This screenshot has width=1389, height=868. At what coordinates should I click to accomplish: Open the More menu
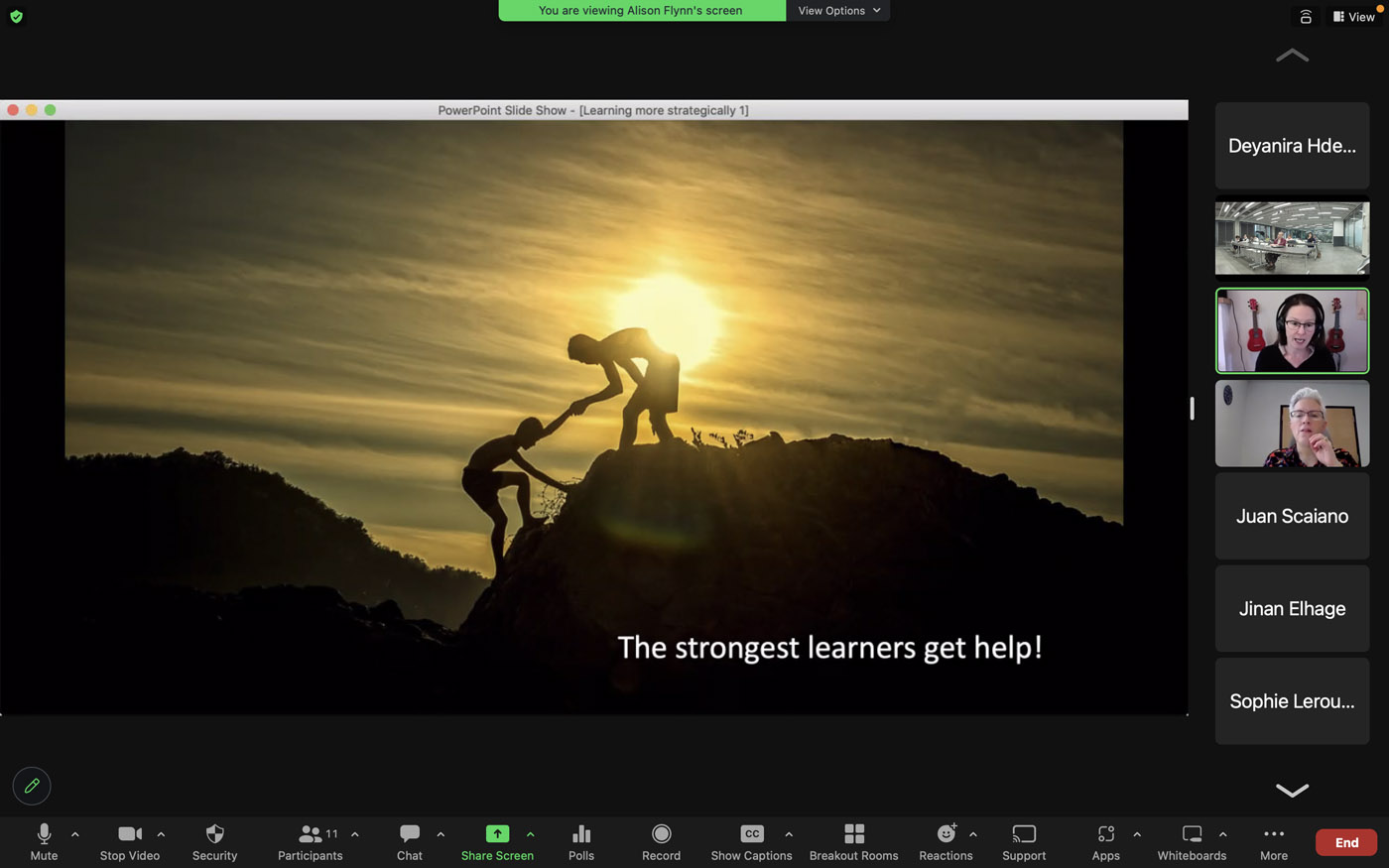[1274, 841]
